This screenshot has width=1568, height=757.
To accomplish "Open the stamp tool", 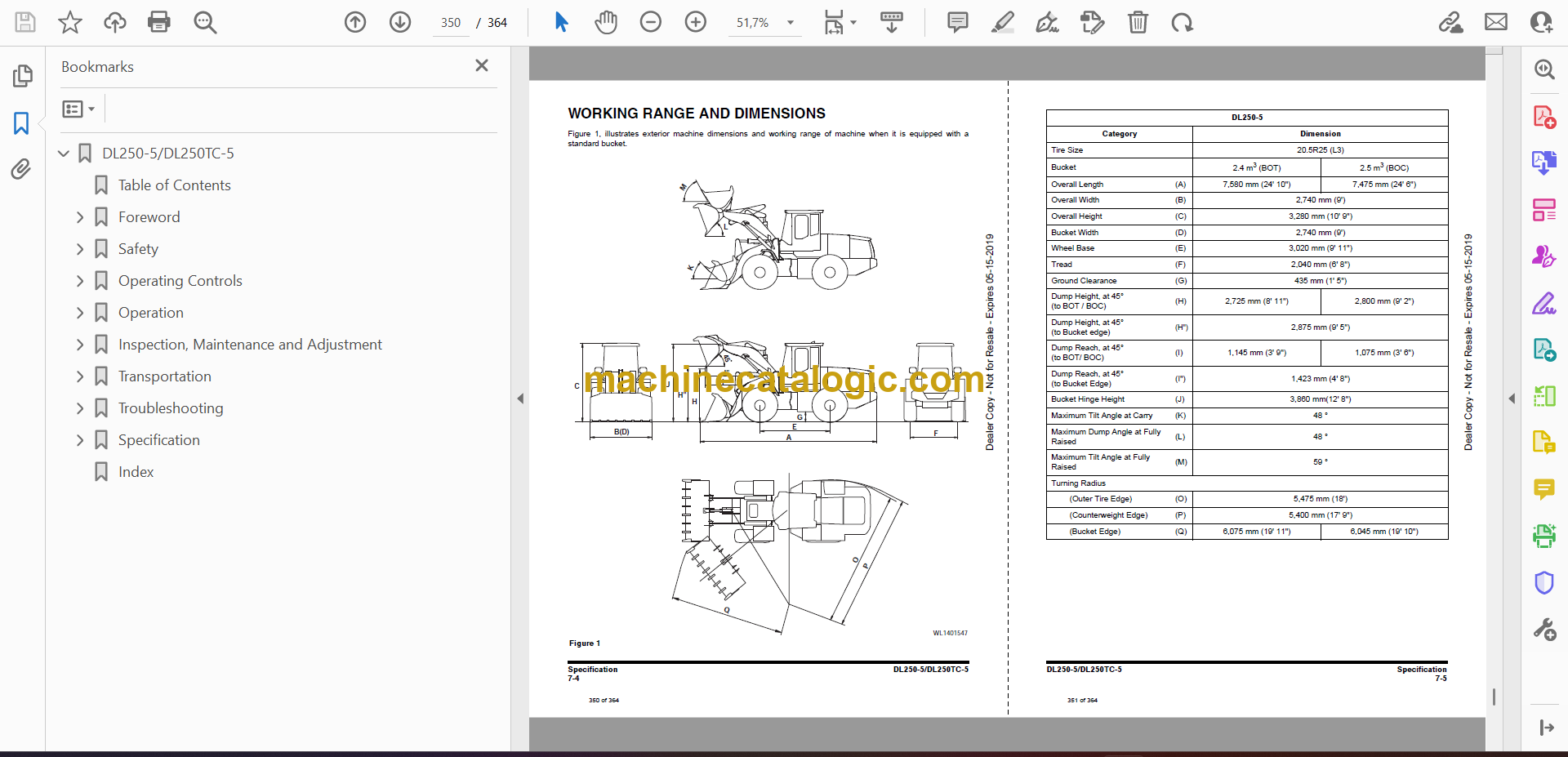I will point(1092,22).
